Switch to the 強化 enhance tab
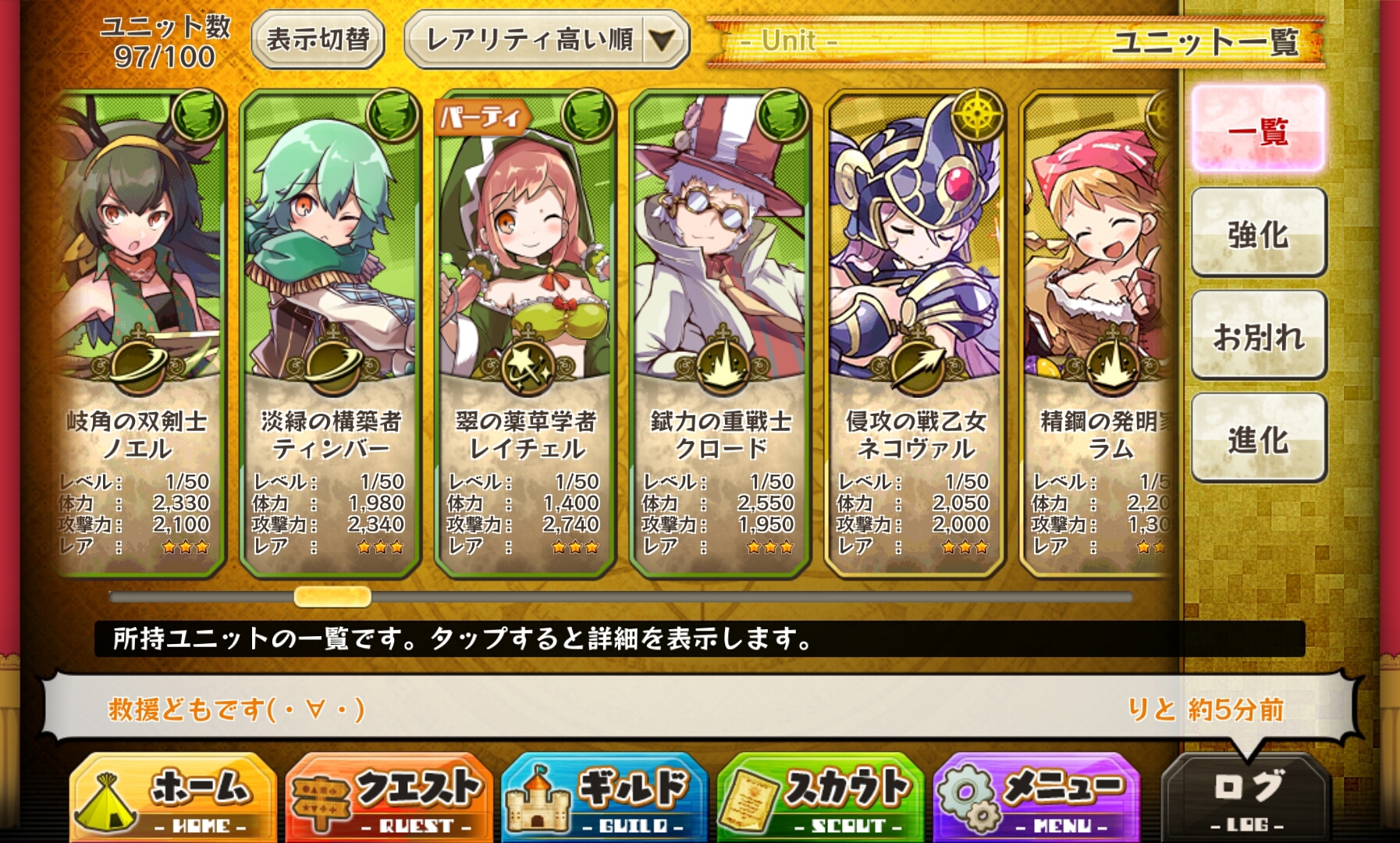Screen dimensions: 1400x843 pos(1258,233)
